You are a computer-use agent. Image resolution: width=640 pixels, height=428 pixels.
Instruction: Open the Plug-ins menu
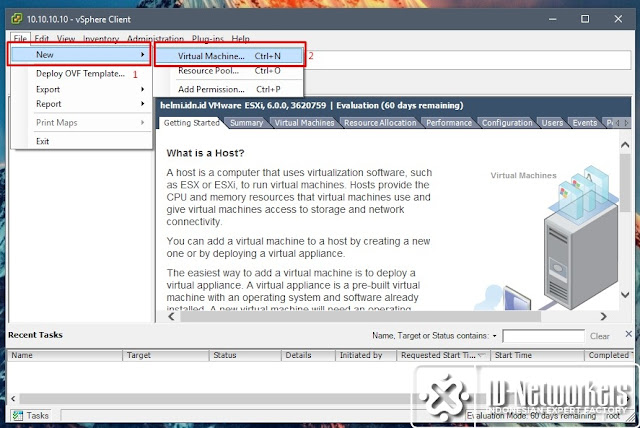[208, 38]
